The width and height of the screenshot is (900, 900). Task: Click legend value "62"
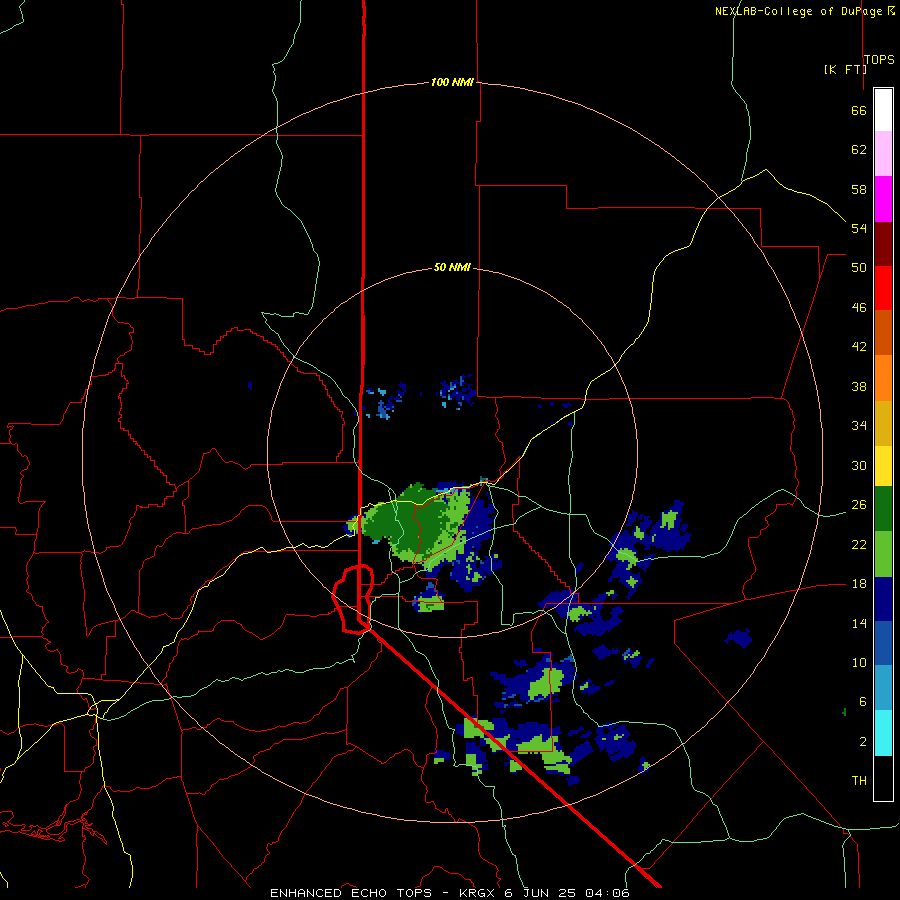point(859,150)
